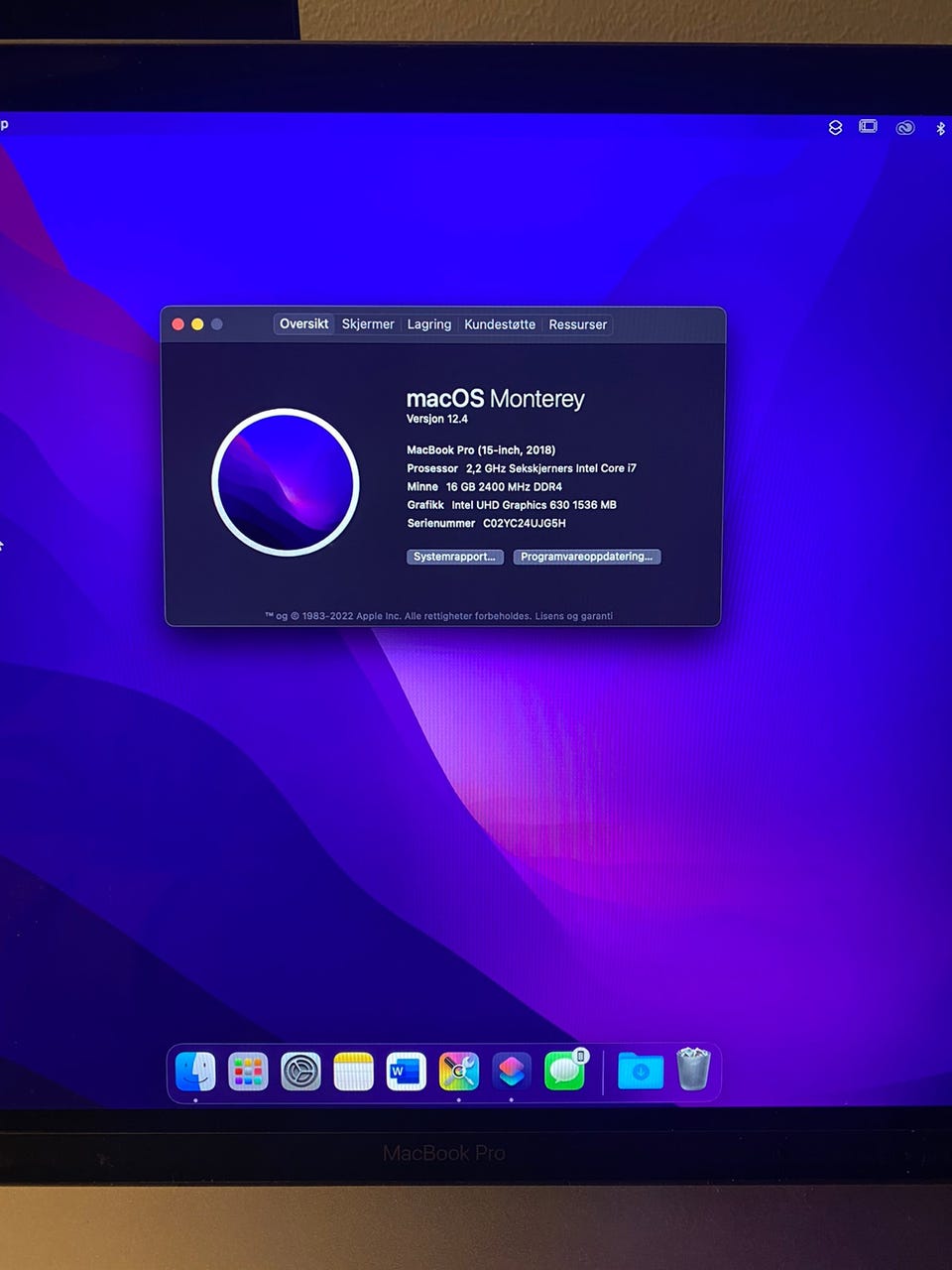Open the Shortcuts app icon
This screenshot has height=1270, width=952.
tap(511, 1072)
